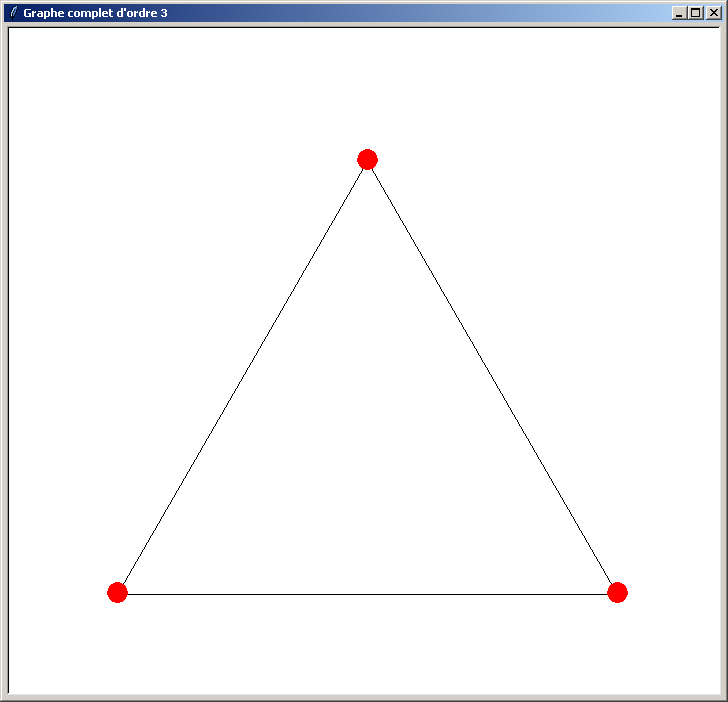
Task: Click the right border of the window
Action: click(725, 360)
